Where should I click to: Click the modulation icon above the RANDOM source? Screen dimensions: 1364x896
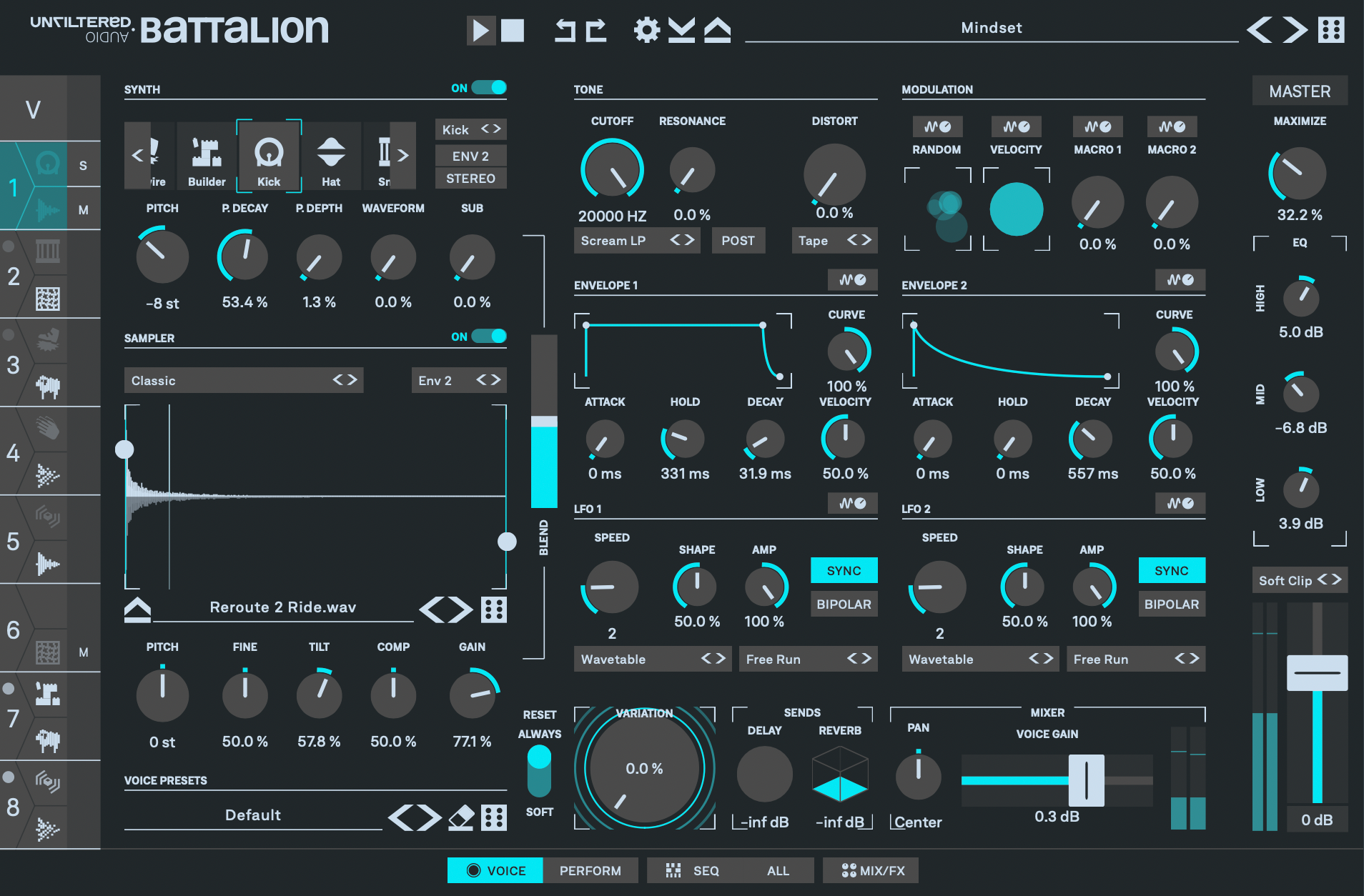coord(937,126)
